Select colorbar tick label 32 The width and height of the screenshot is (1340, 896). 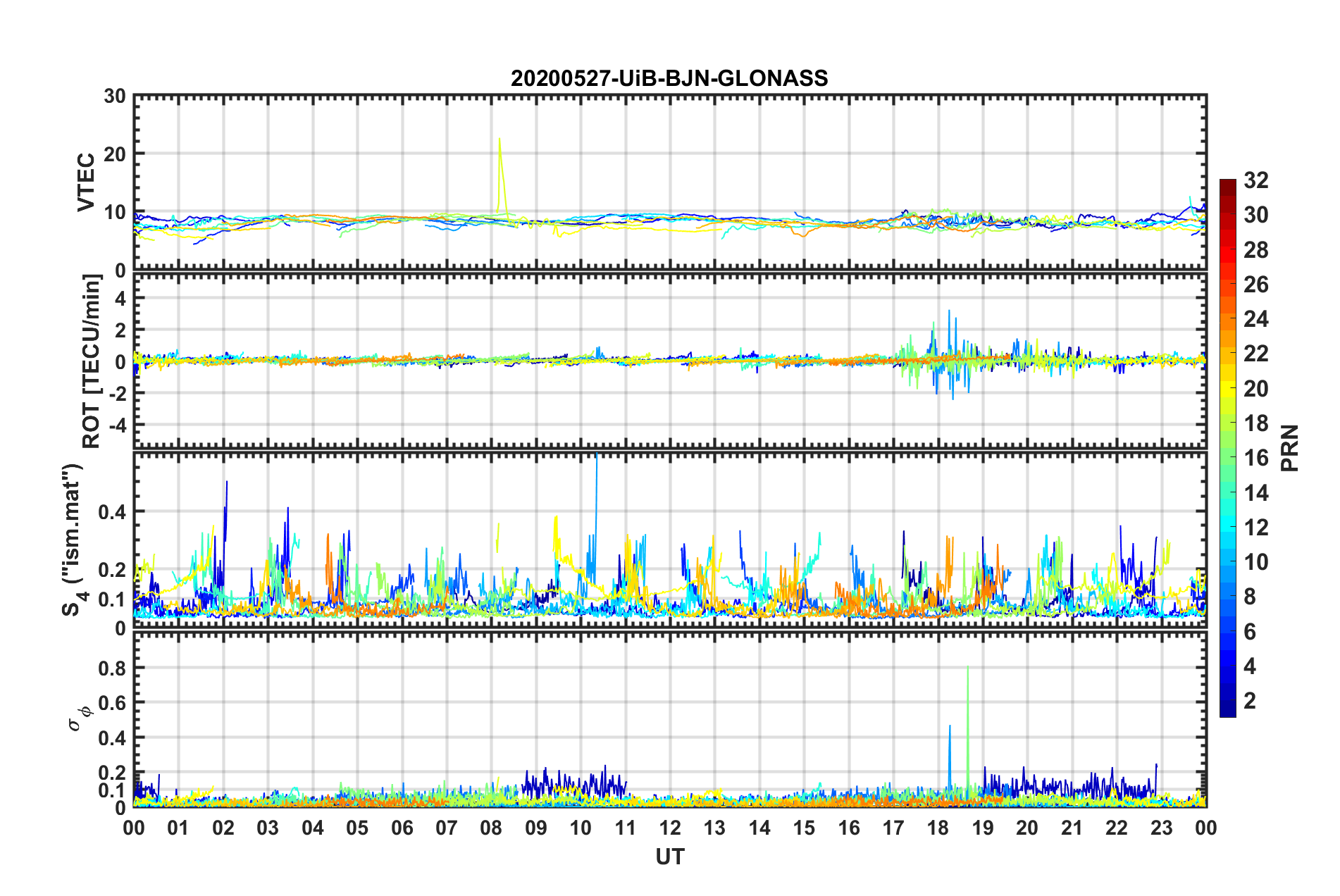click(x=1256, y=180)
